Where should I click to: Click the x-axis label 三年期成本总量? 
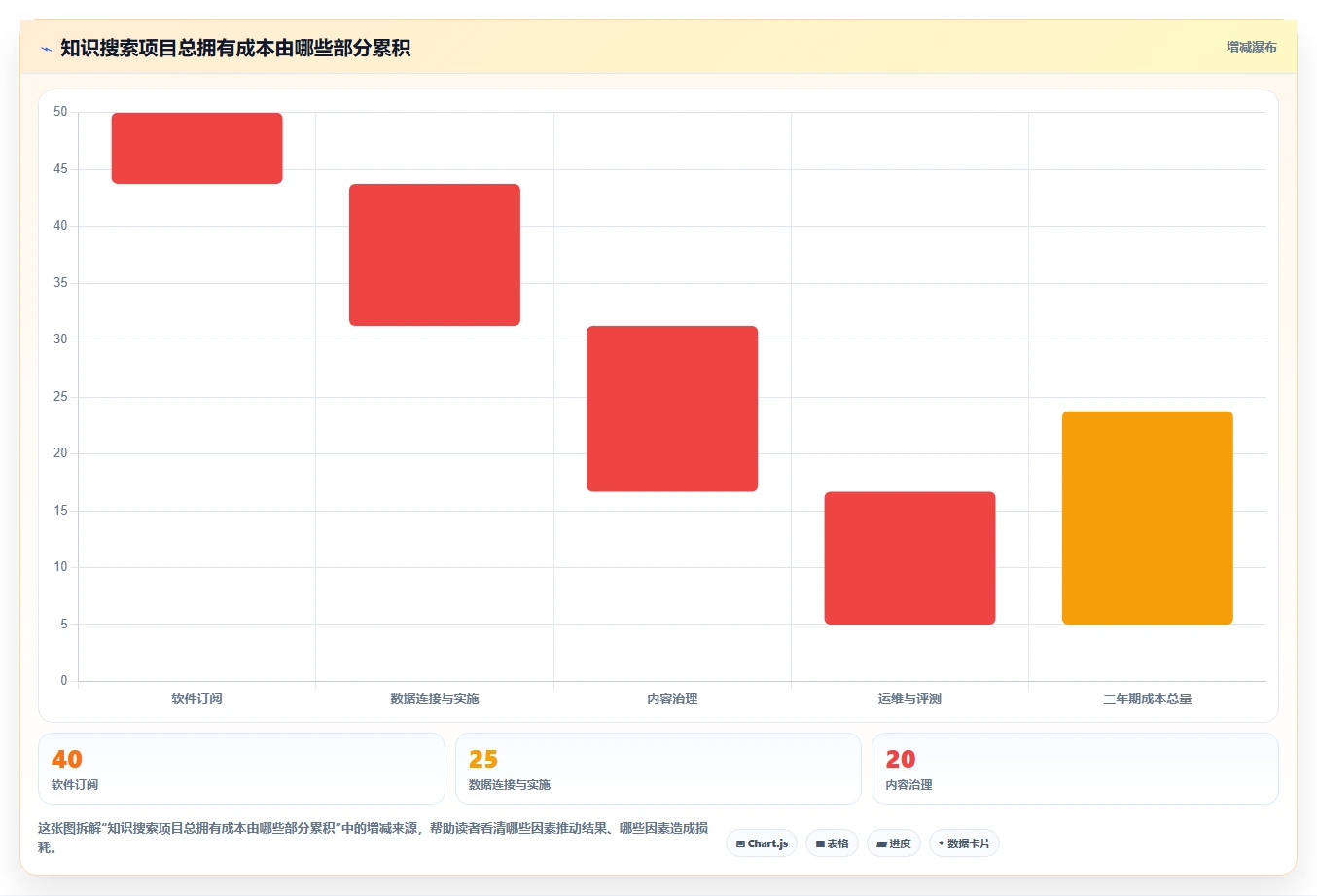(1148, 699)
